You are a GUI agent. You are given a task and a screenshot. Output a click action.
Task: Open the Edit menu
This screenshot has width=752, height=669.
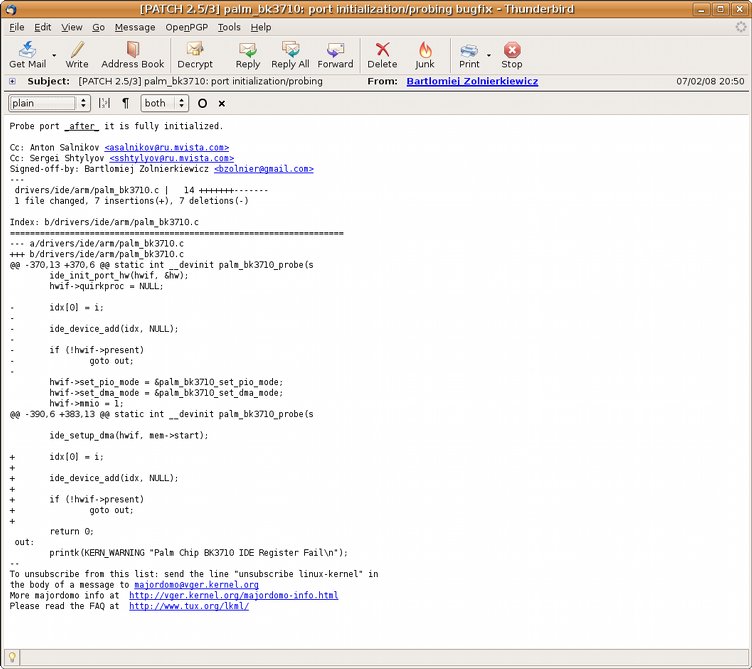43,27
